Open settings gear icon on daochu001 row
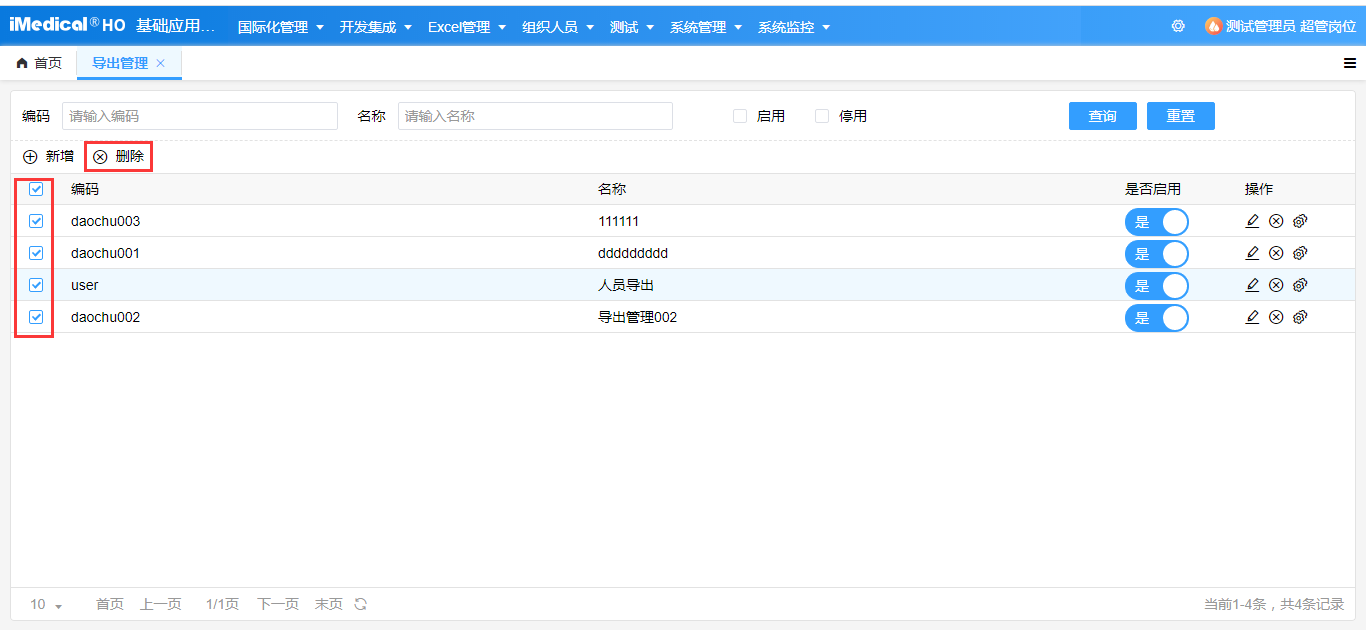This screenshot has height=630, width=1366. click(1300, 253)
